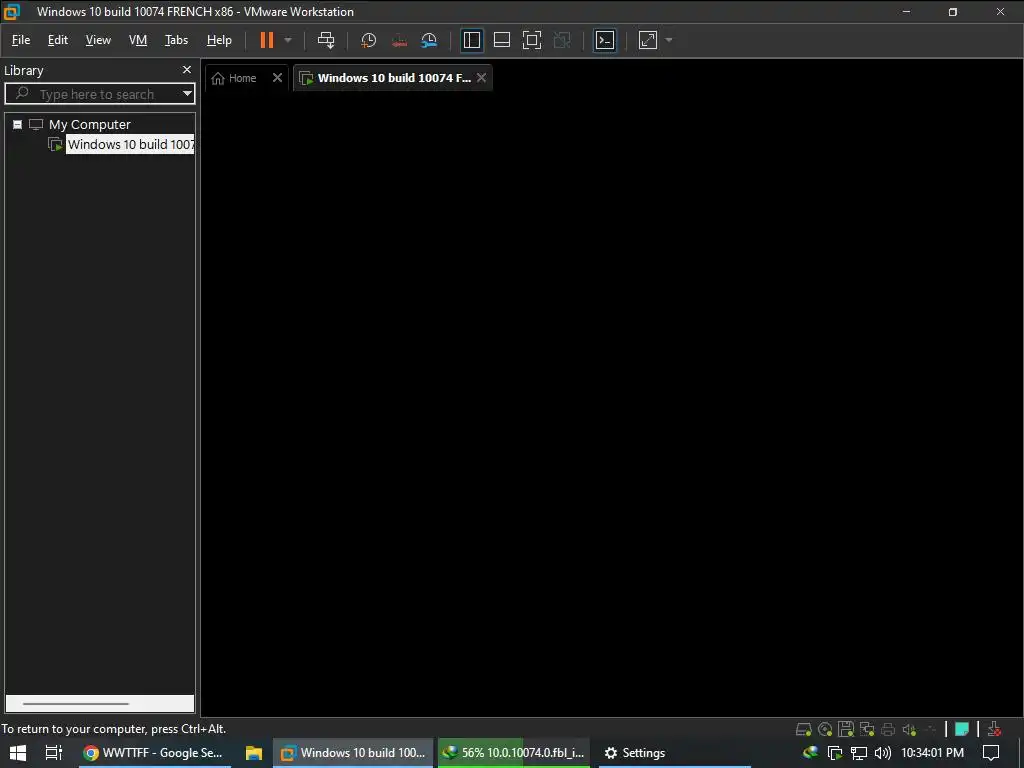1024x768 pixels.
Task: Open the Help menu
Action: point(219,40)
